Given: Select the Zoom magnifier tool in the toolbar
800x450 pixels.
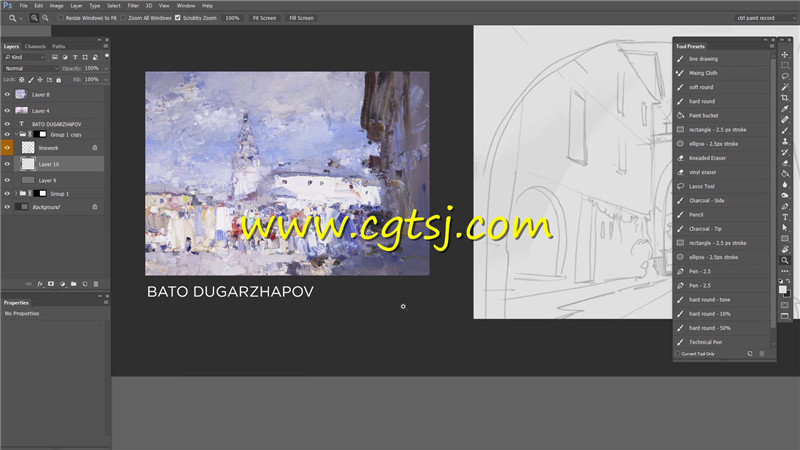Looking at the screenshot, I should (785, 260).
